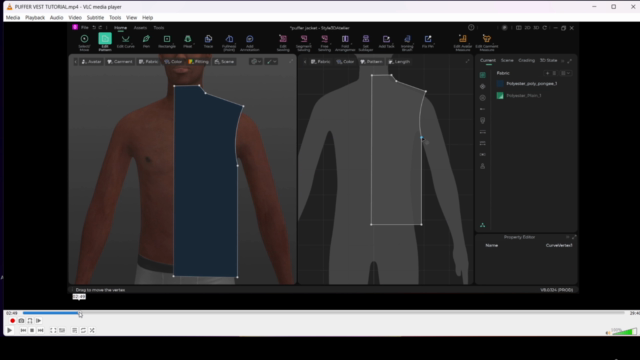This screenshot has height=360, width=640.
Task: Select the Select/Move tool
Action: point(84,42)
